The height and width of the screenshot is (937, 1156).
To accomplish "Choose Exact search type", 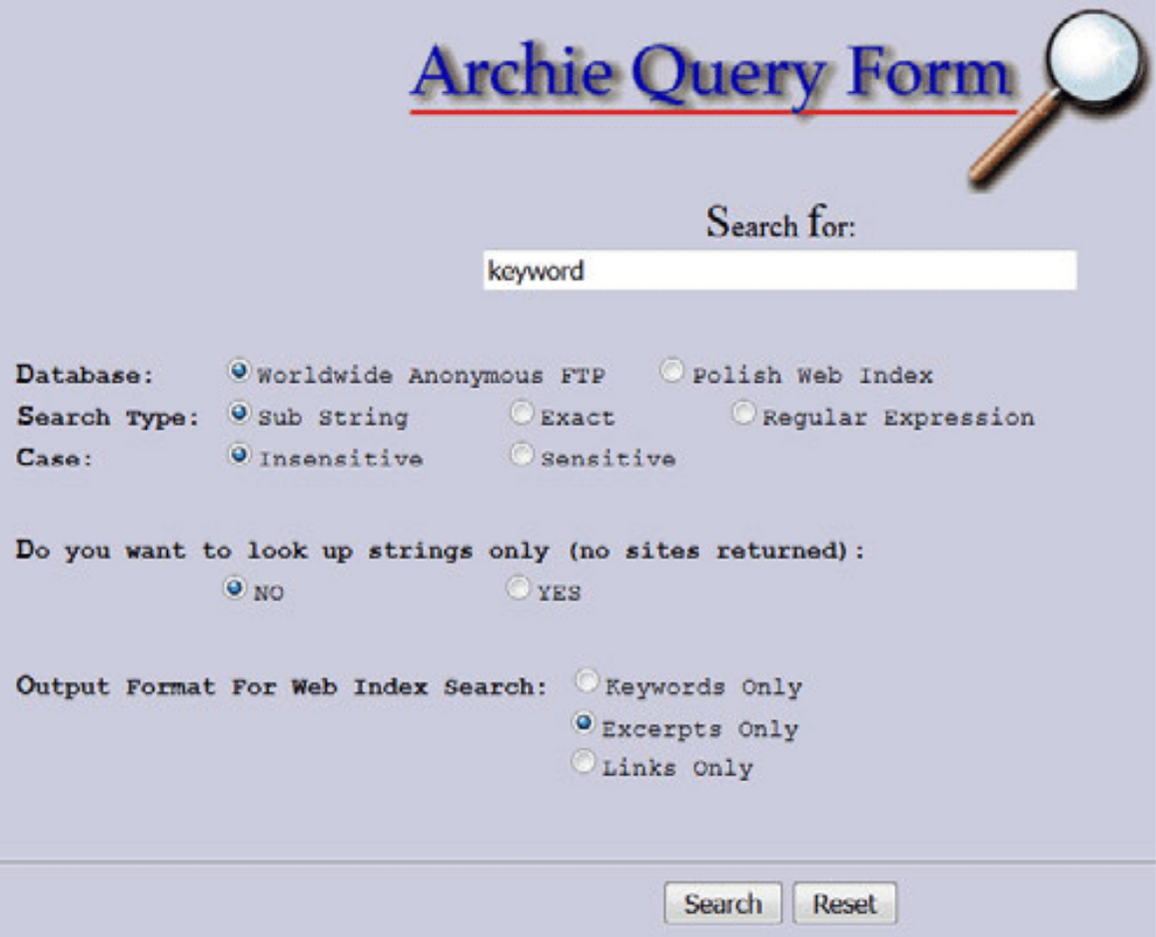I will pyautogui.click(x=522, y=414).
